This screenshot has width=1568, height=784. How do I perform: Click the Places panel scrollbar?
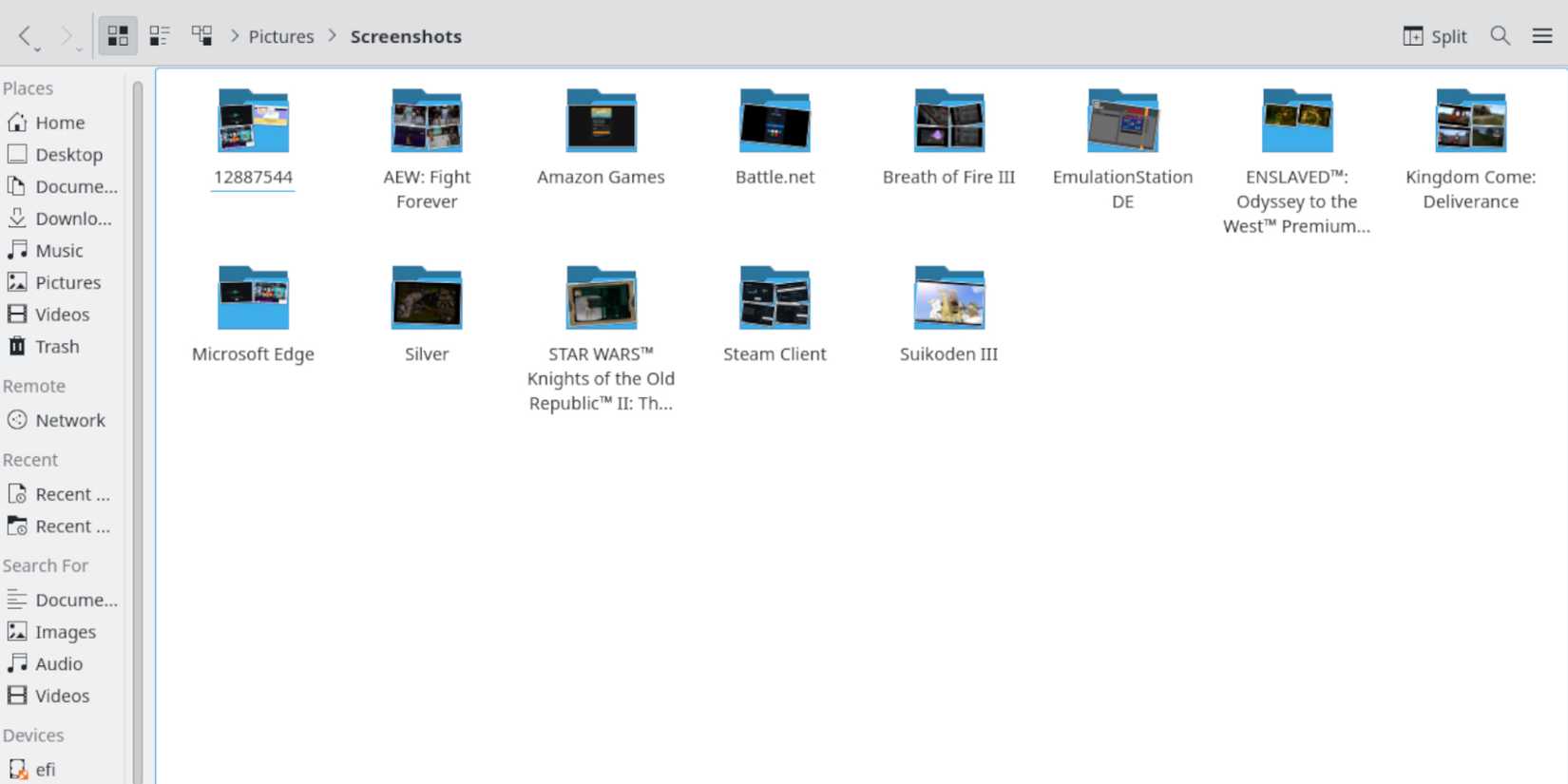point(138,432)
